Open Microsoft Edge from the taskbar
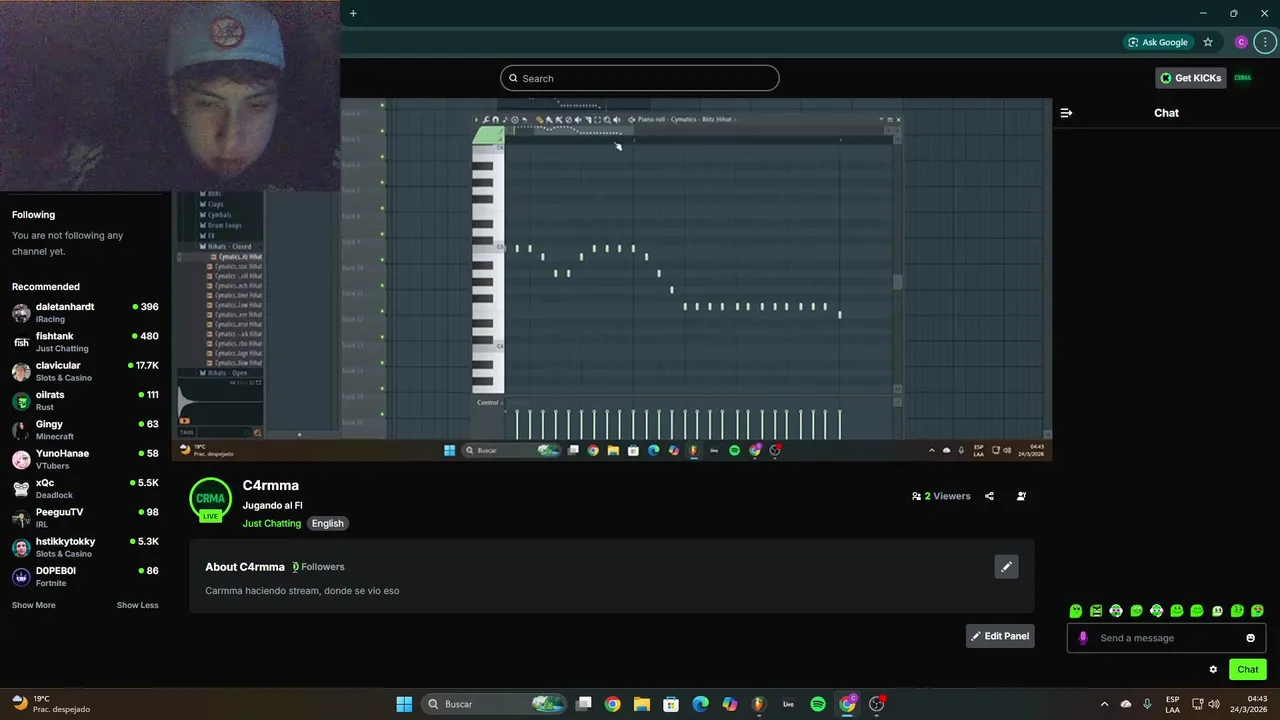This screenshot has width=1280, height=720. (700, 704)
